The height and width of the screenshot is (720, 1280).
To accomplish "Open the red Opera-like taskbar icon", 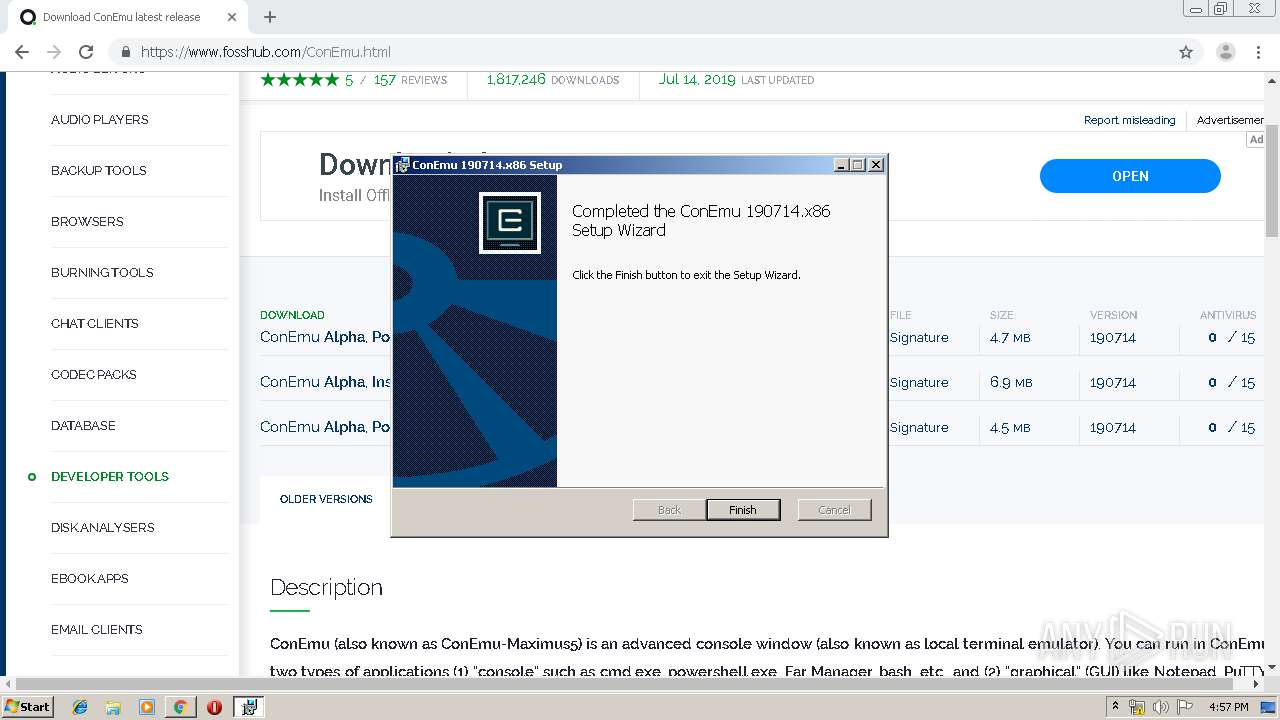I will click(x=214, y=707).
